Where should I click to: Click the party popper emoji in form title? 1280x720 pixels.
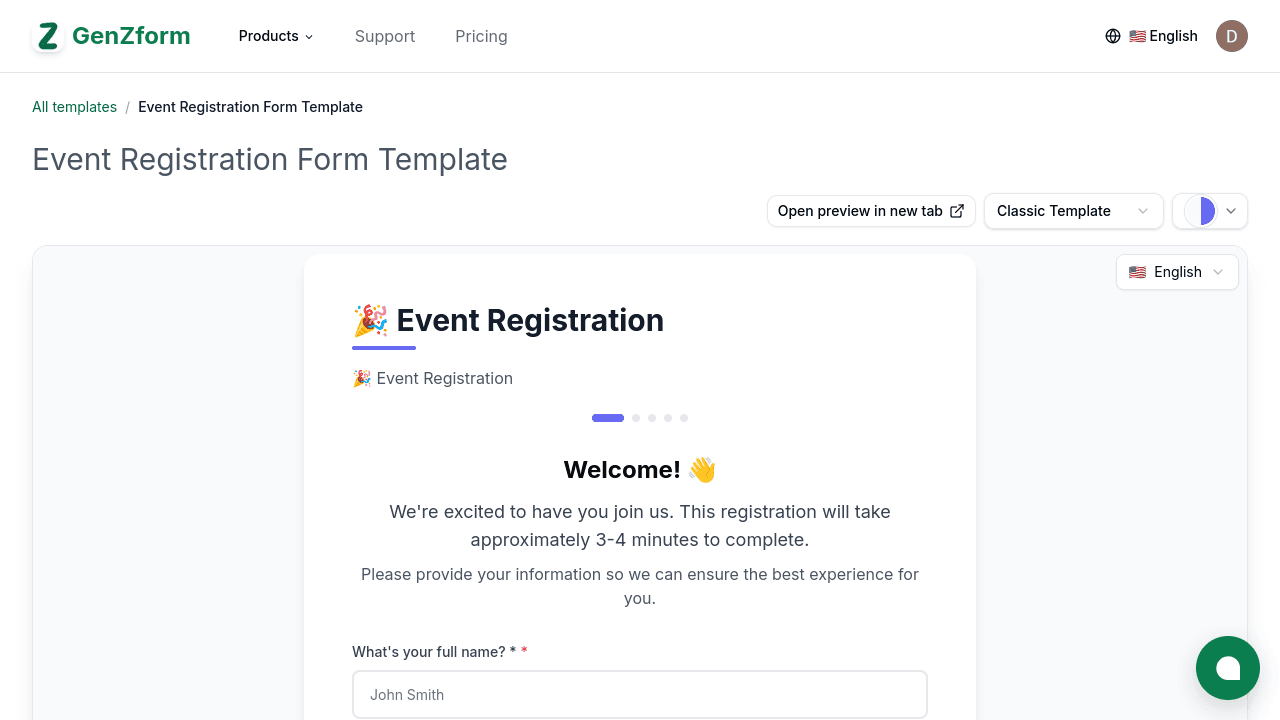(369, 320)
